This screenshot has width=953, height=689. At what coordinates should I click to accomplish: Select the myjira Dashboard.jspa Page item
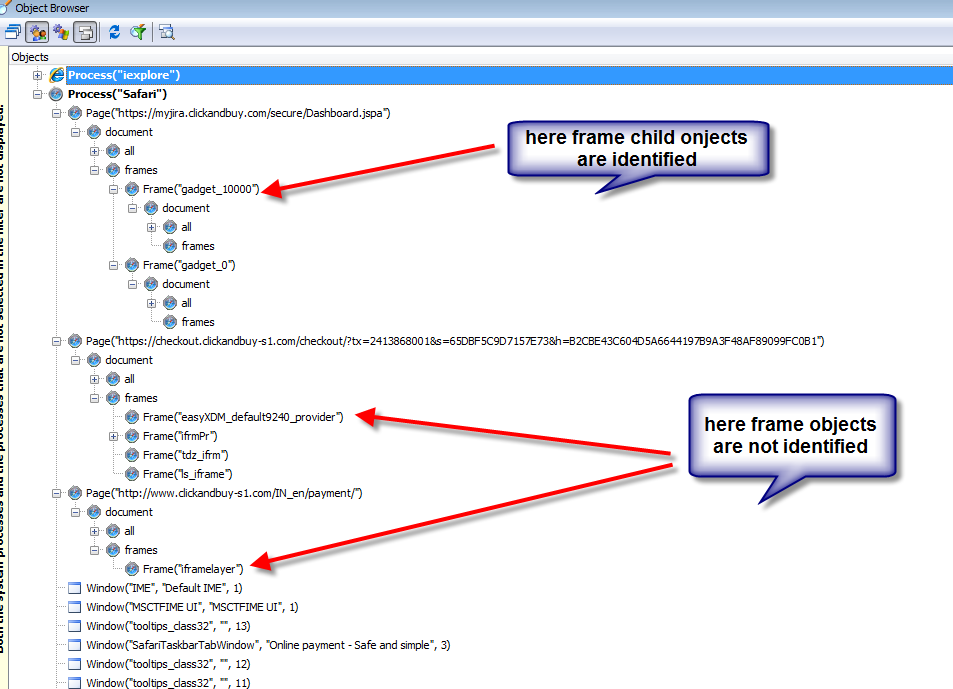click(x=237, y=113)
